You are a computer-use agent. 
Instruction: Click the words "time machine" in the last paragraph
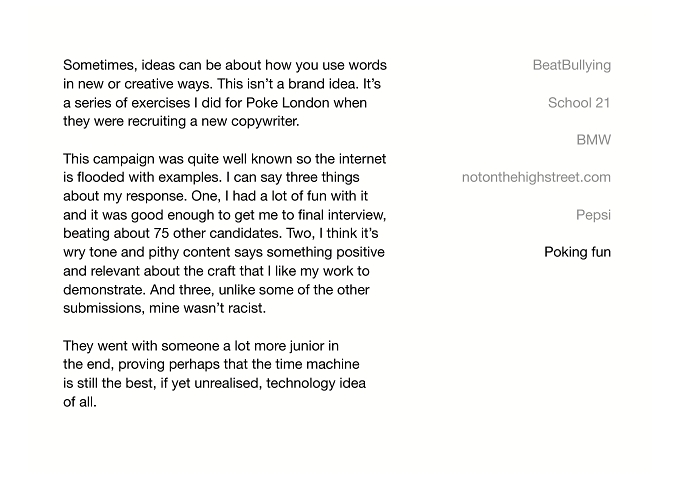(x=333, y=364)
